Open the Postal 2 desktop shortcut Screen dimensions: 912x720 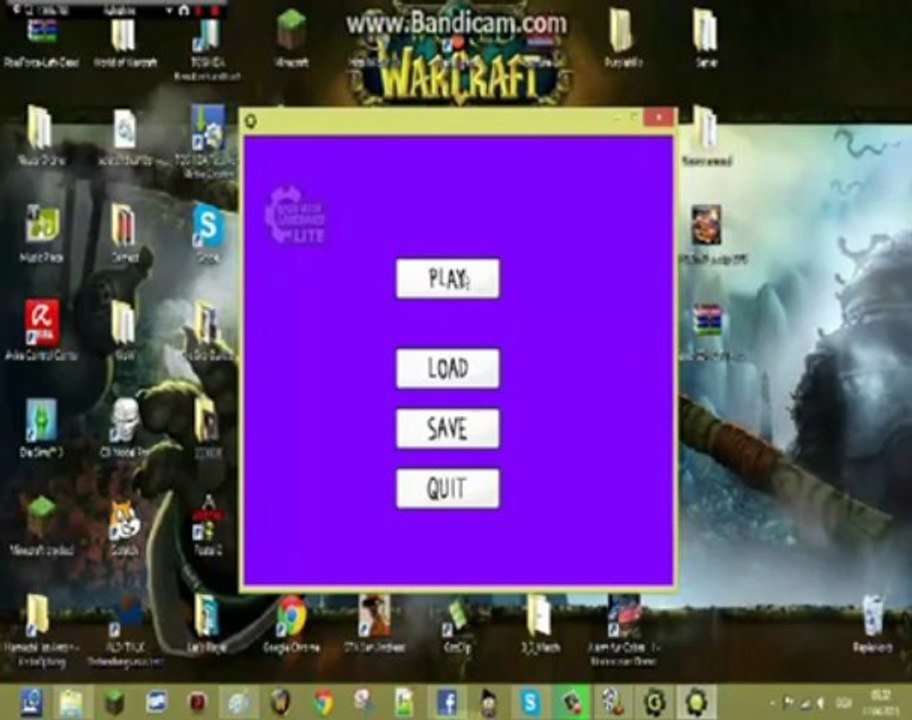(208, 525)
